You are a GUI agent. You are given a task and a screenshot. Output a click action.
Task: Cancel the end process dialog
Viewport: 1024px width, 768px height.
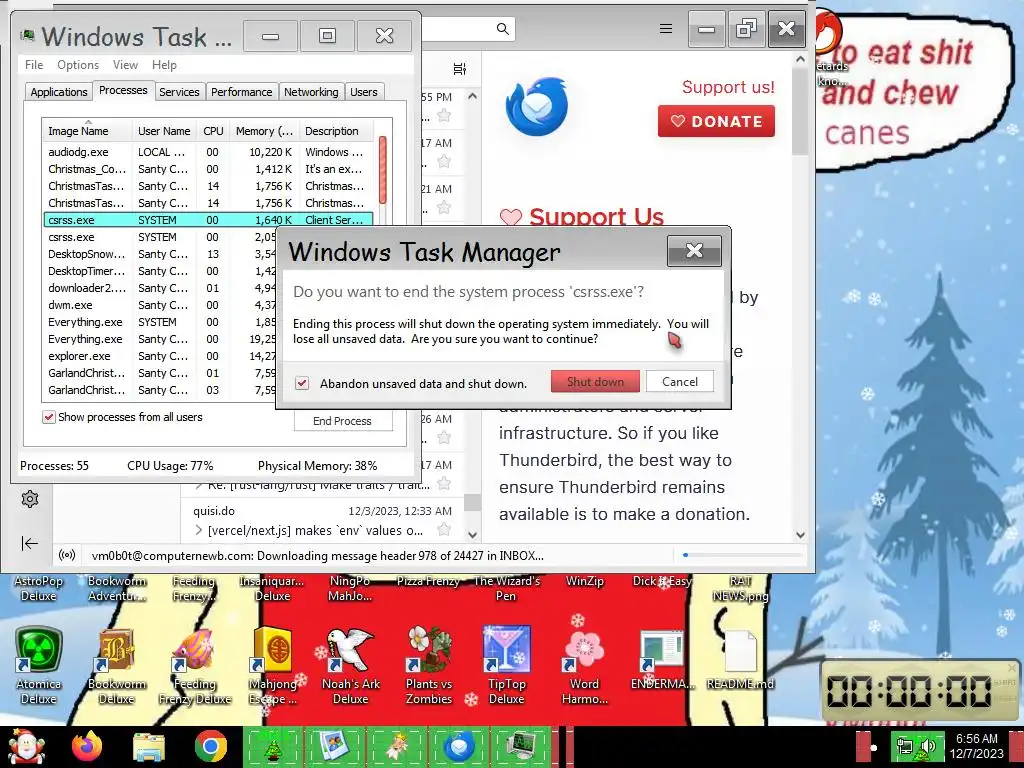680,381
